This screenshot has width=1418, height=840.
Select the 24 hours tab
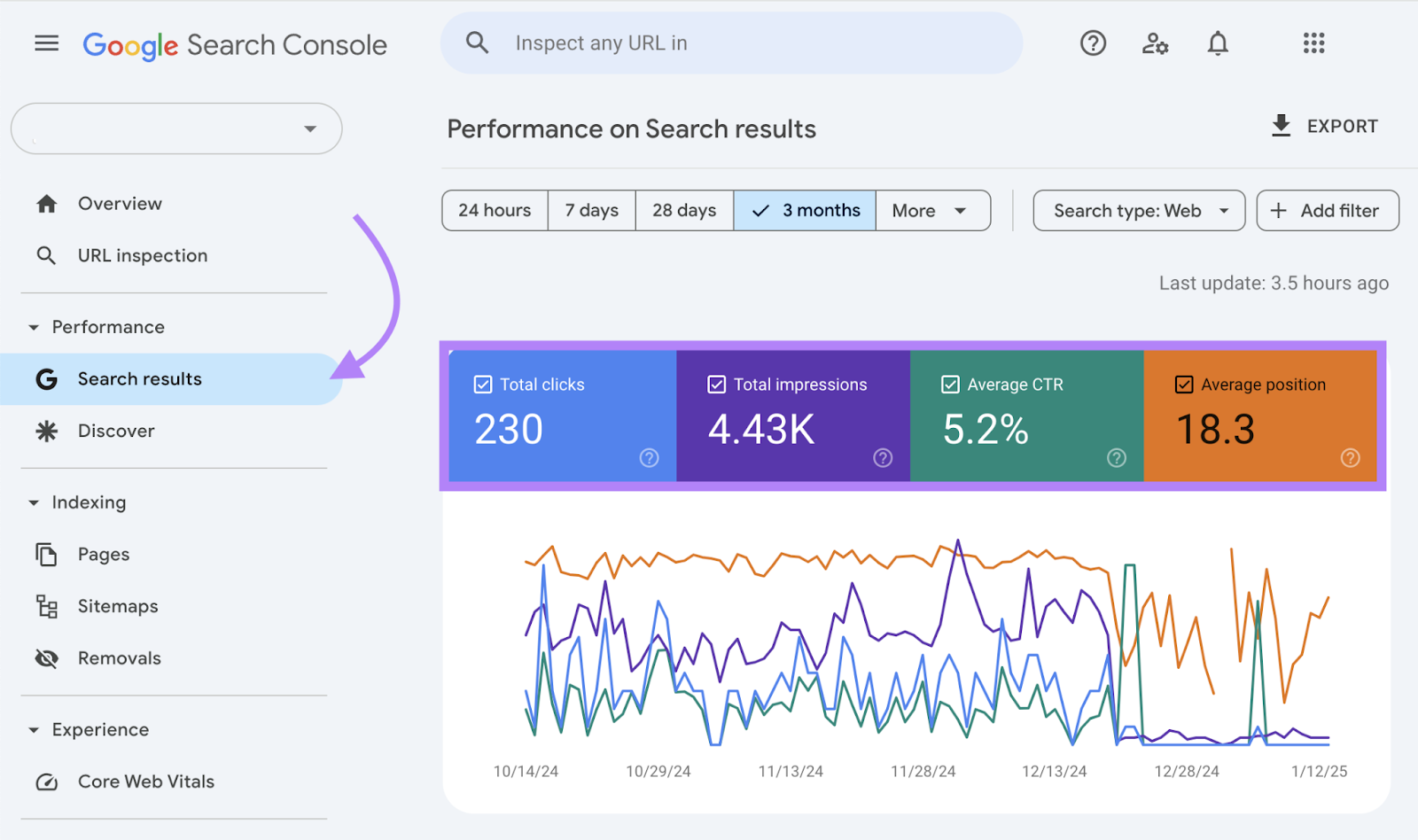tap(495, 210)
